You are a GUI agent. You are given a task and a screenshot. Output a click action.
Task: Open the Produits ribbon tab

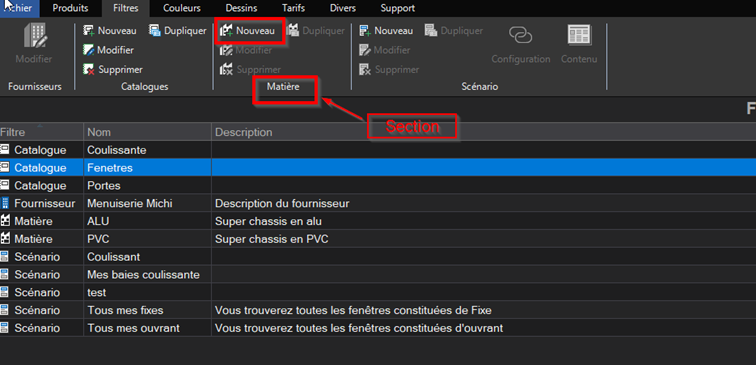tap(70, 8)
